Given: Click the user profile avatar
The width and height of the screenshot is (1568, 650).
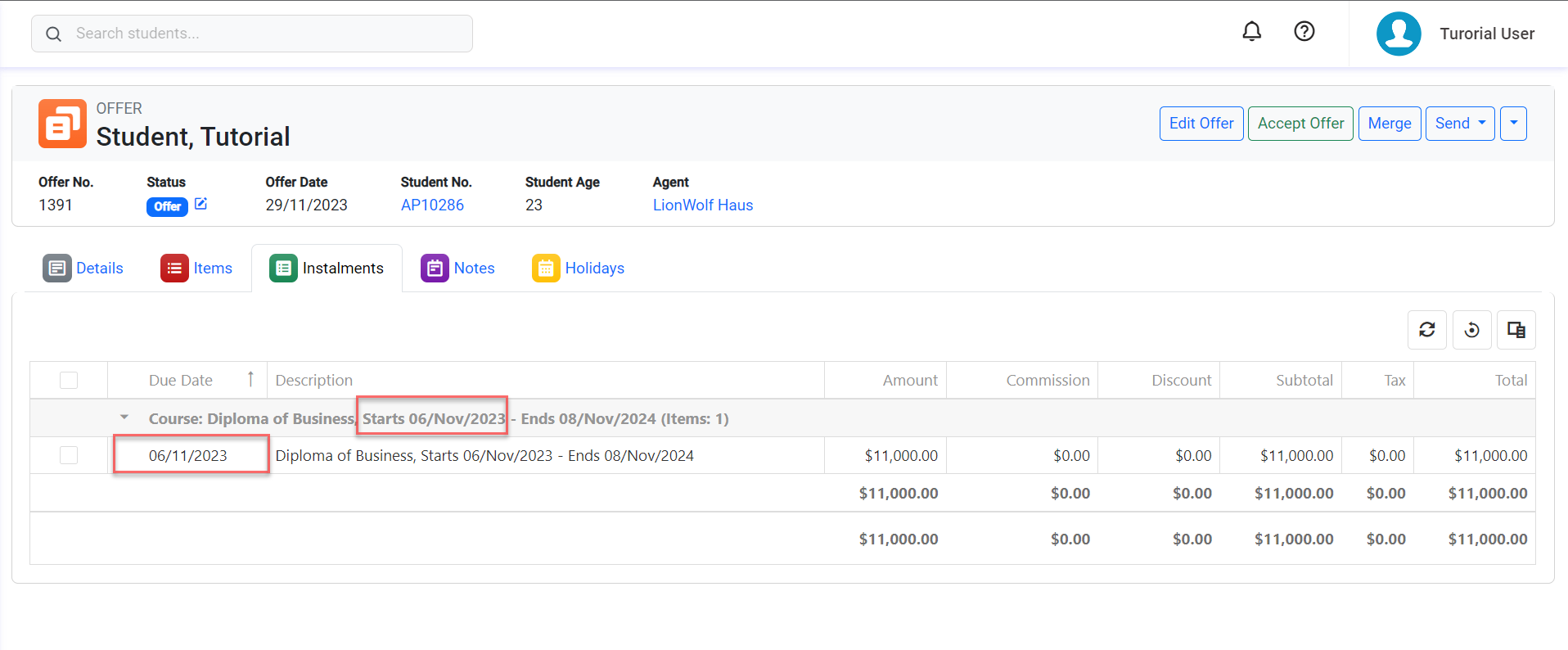Looking at the screenshot, I should point(1398,34).
